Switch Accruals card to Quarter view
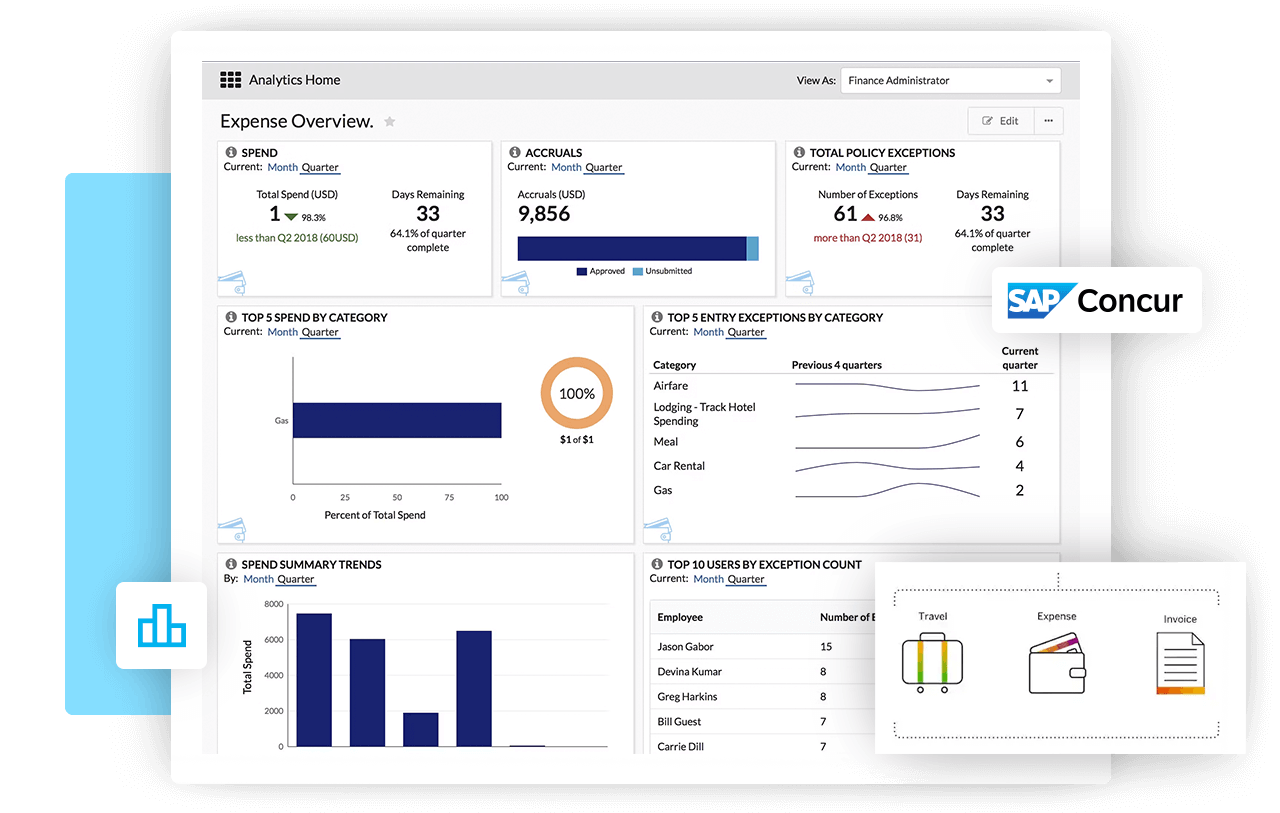Image resolution: width=1280 pixels, height=813 pixels. (x=603, y=168)
